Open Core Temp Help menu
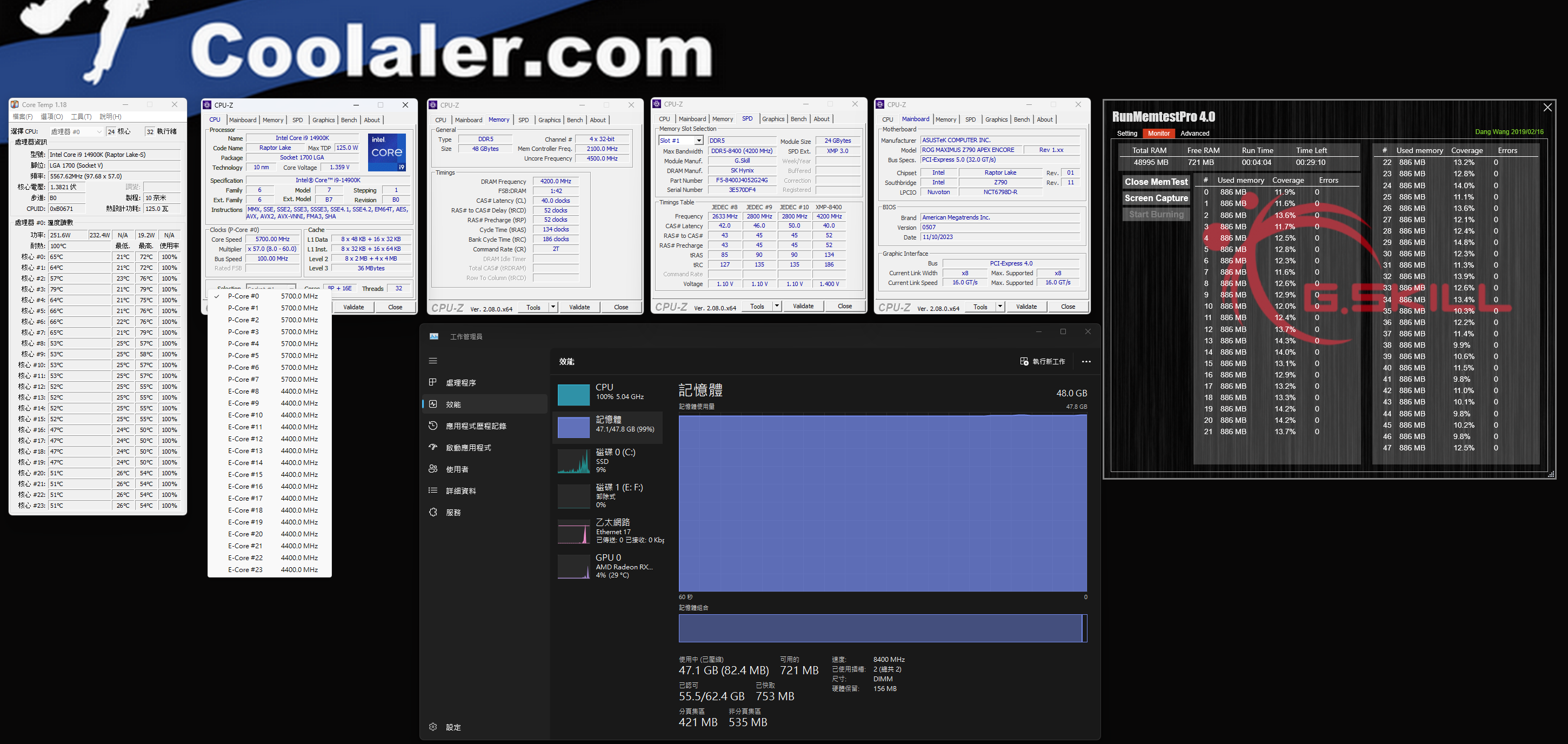This screenshot has height=744, width=1568. tap(110, 117)
